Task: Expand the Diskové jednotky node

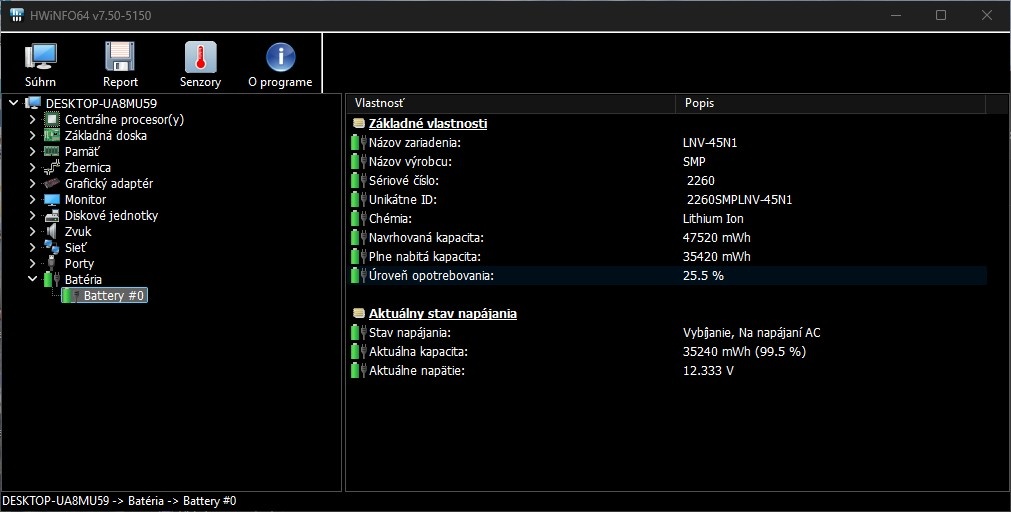Action: click(x=32, y=216)
